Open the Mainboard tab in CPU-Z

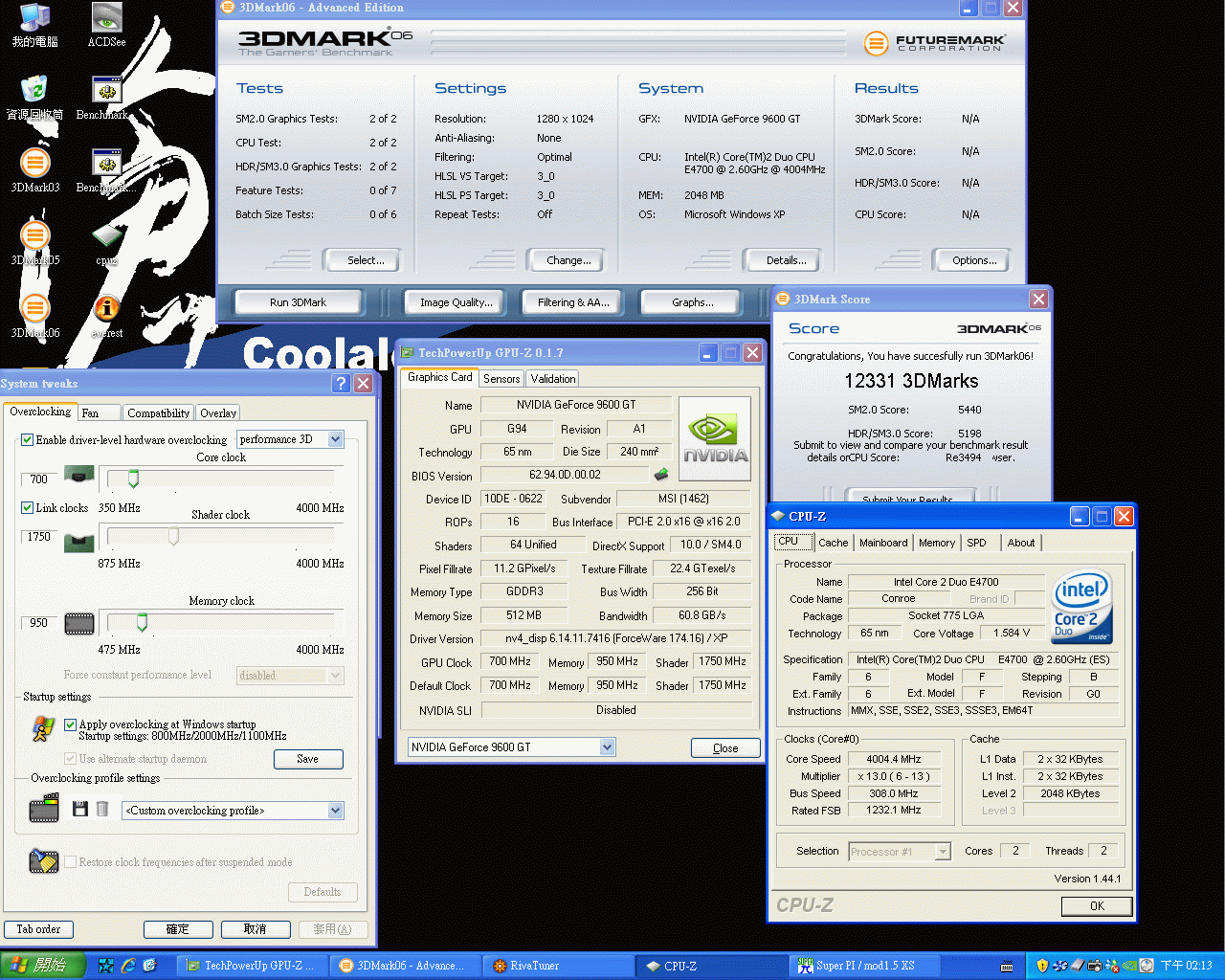pyautogui.click(x=883, y=543)
